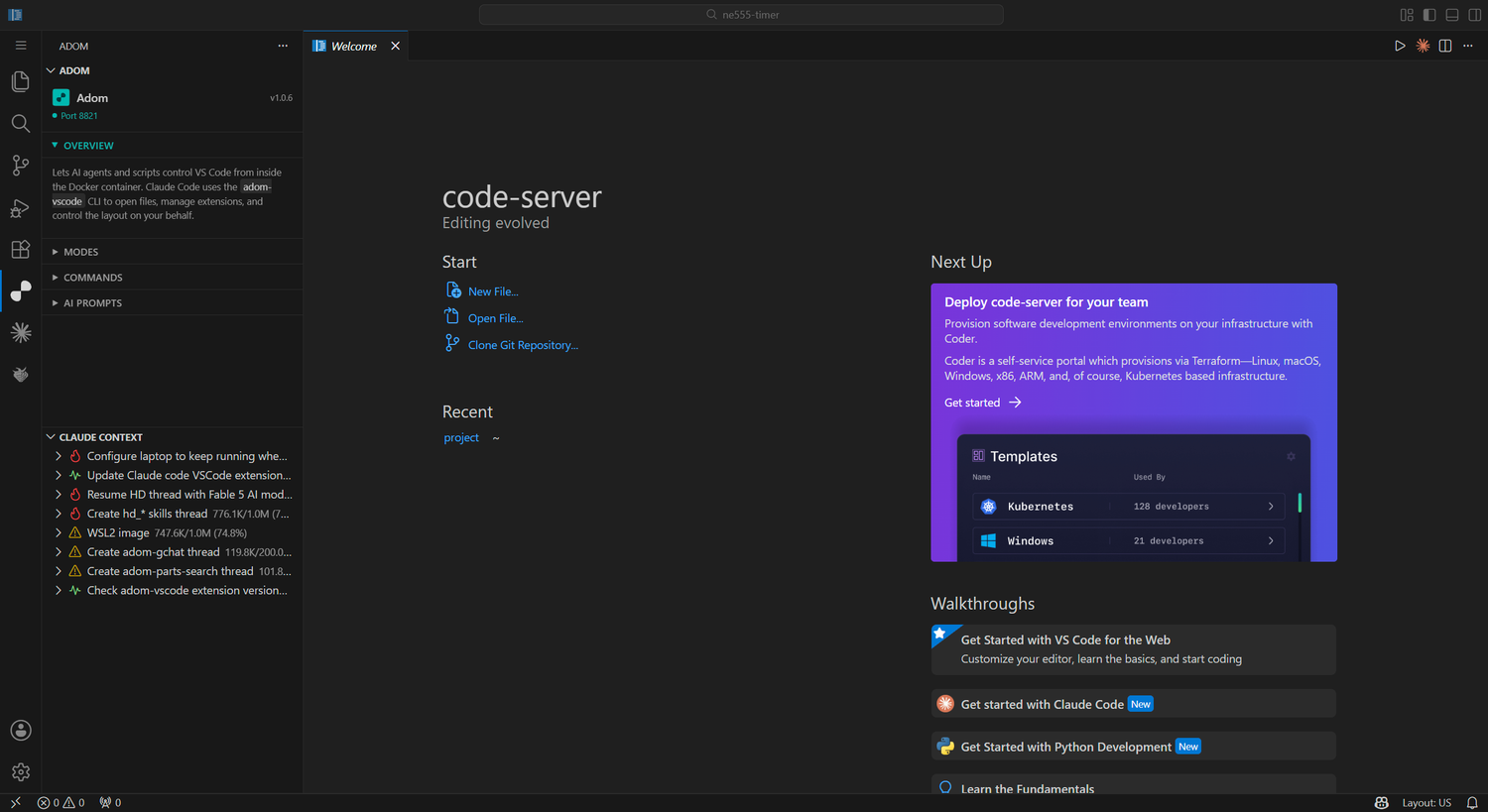Select Resume HD thread with Fable 5
Image resolution: width=1488 pixels, height=812 pixels.
pos(173,494)
